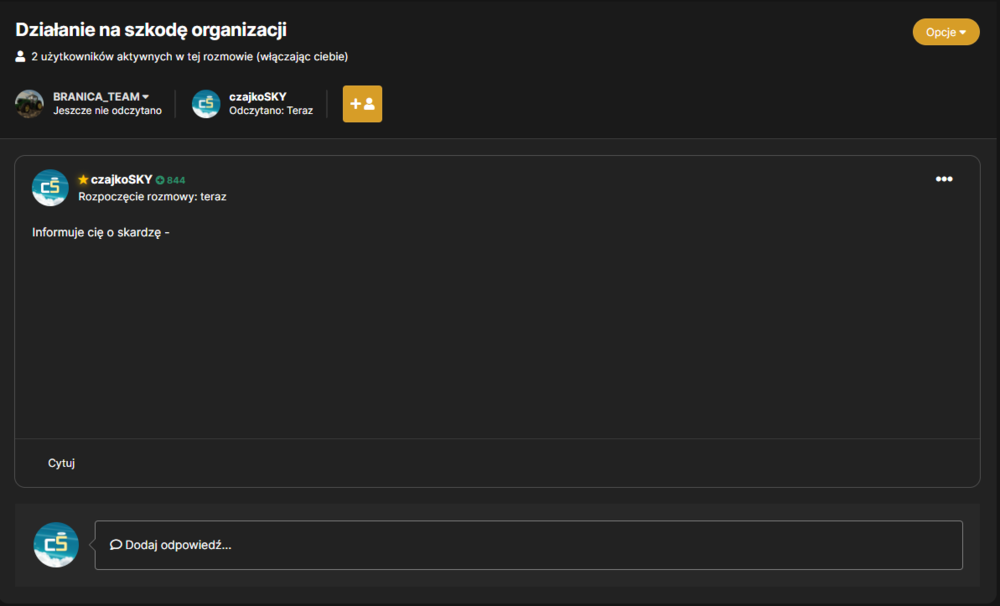This screenshot has height=606, width=1000.
Task: Click the user icon beside active users count
Action: pyautogui.click(x=20, y=57)
